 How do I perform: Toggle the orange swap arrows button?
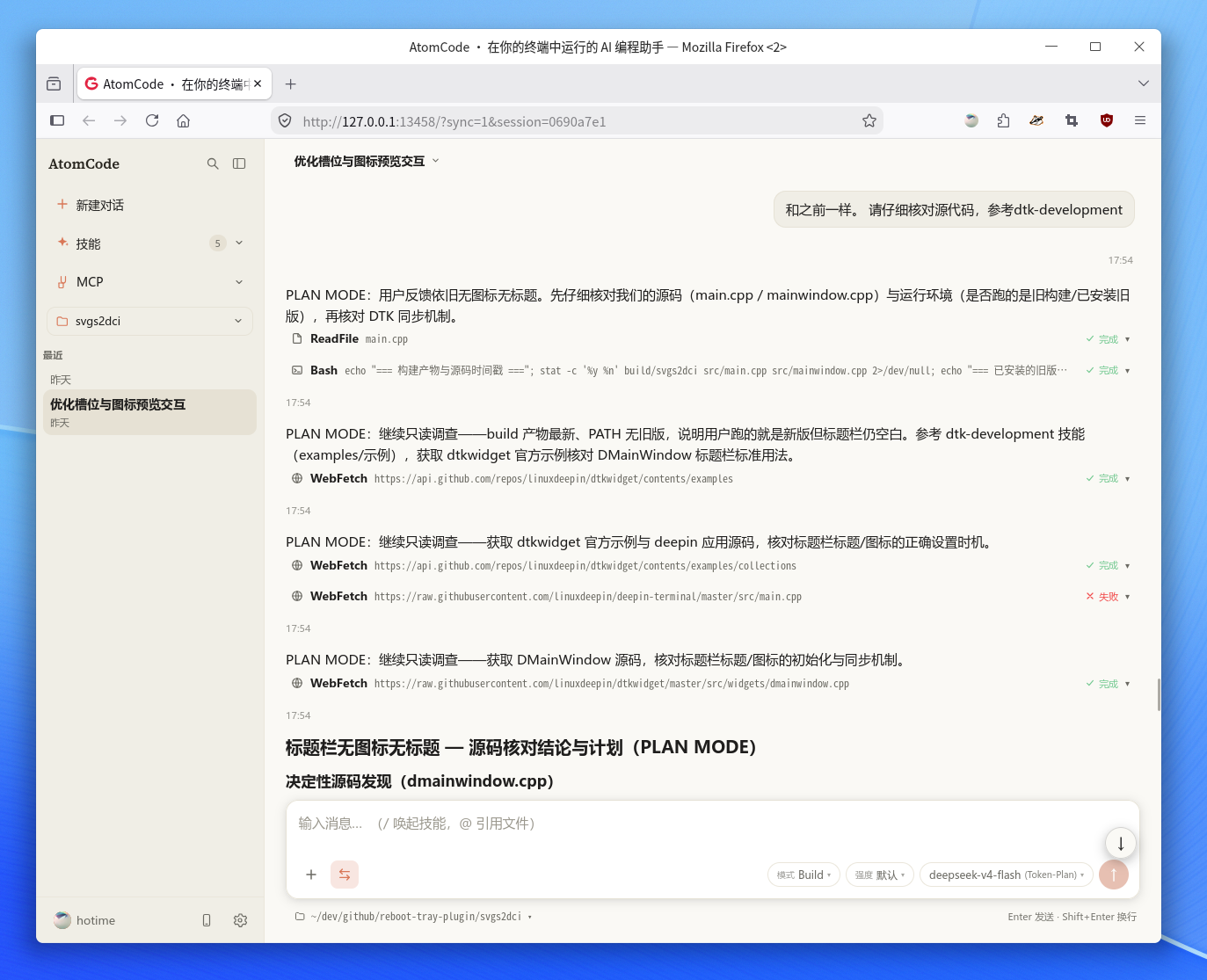(x=345, y=875)
